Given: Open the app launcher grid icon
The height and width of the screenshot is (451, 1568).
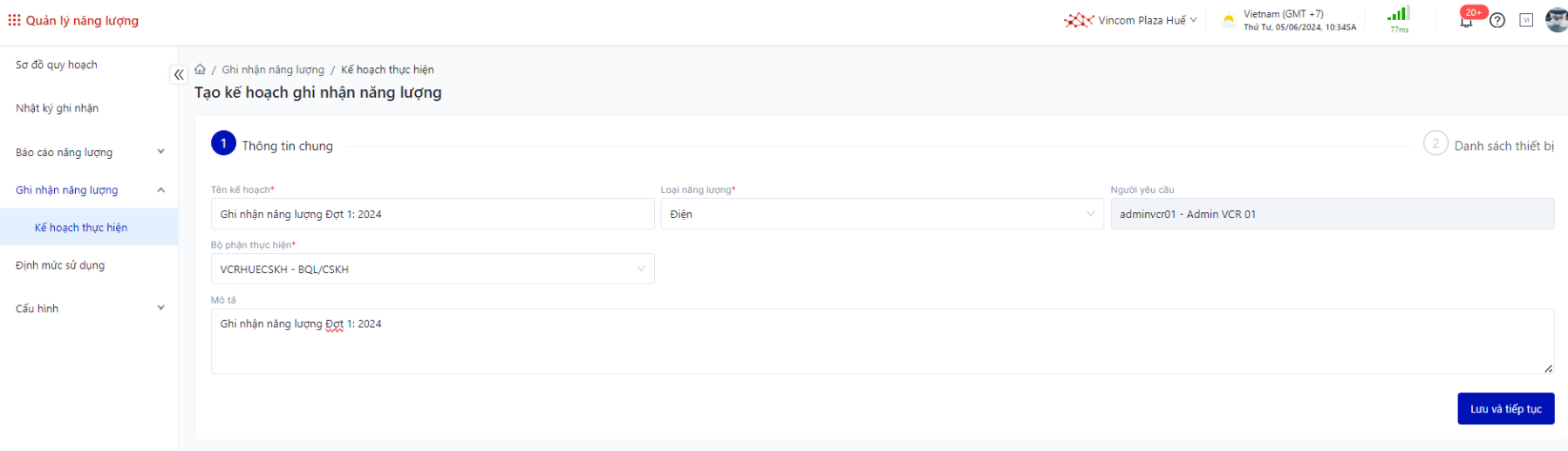Looking at the screenshot, I should pyautogui.click(x=14, y=20).
